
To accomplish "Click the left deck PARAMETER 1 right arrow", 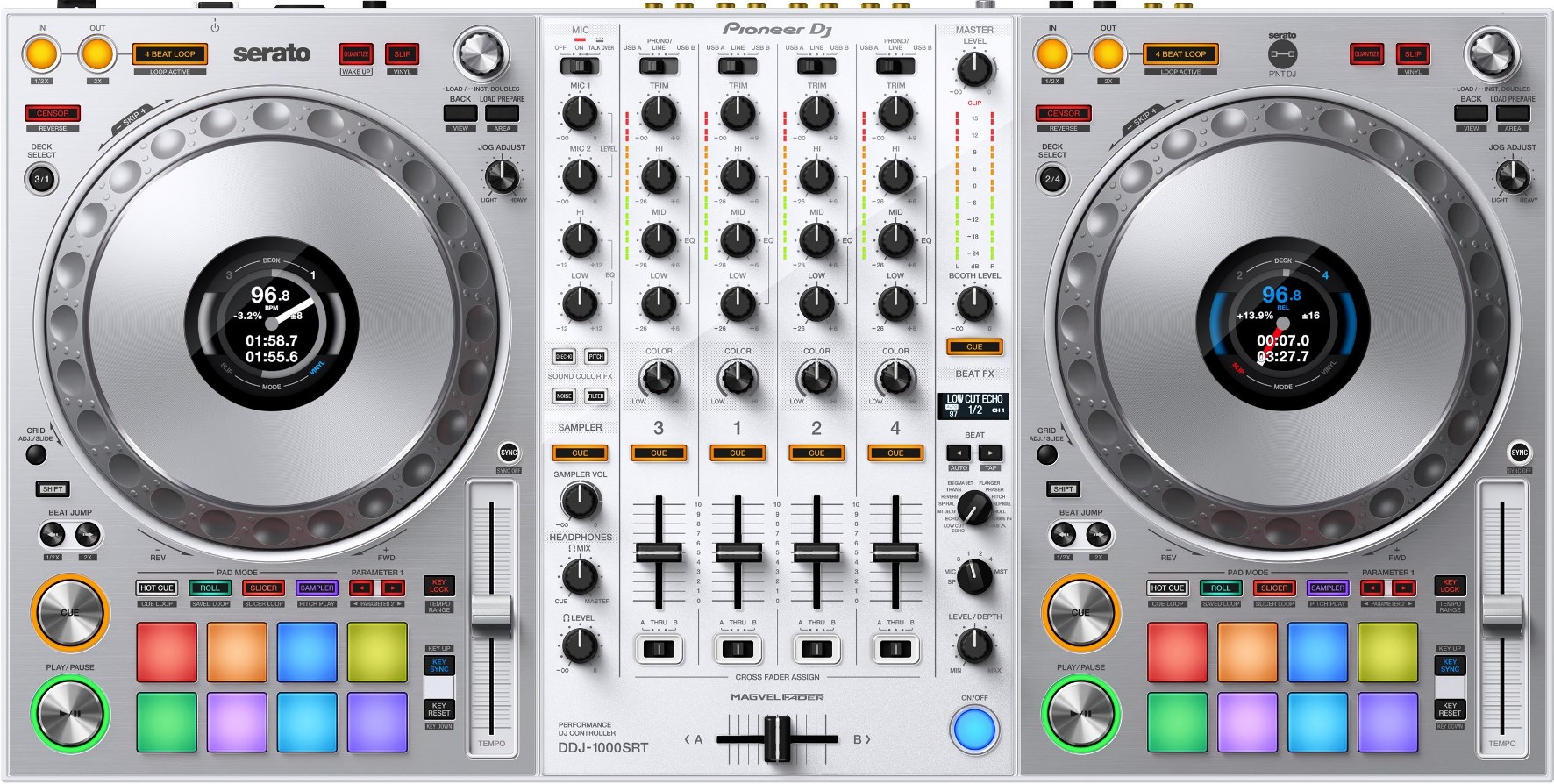I will tap(392, 588).
